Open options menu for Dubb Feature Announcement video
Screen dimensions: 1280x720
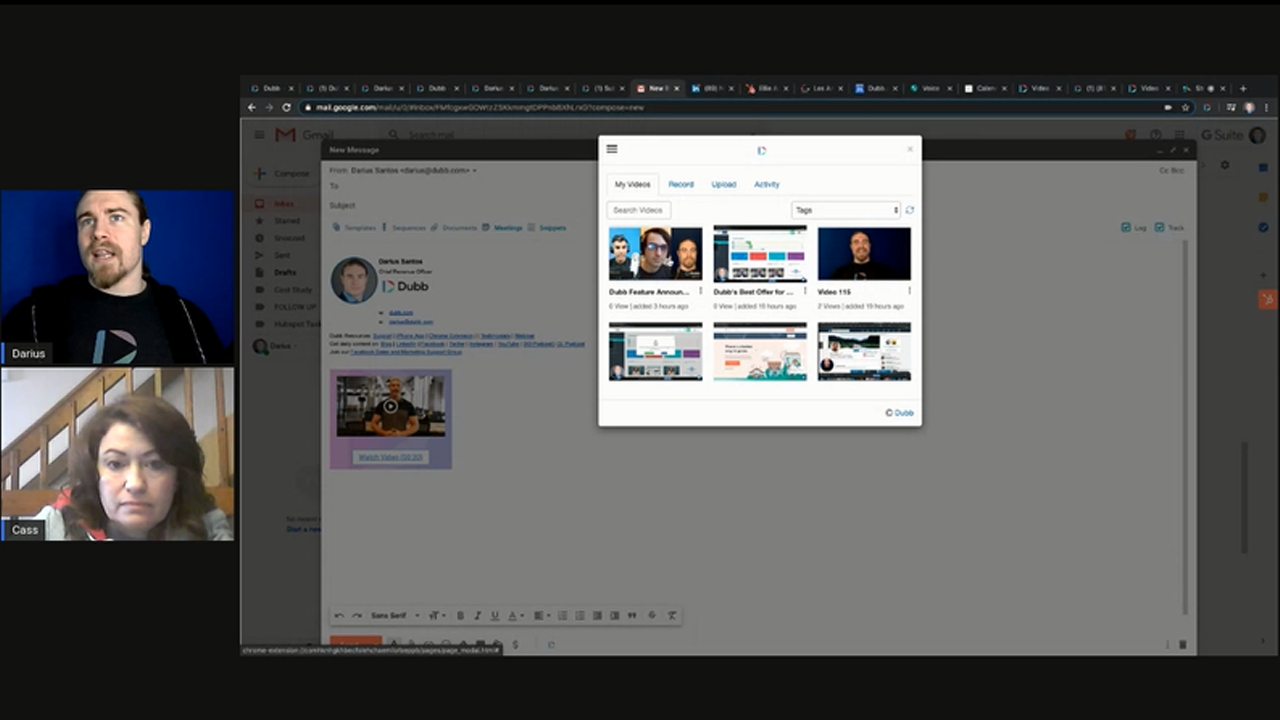700,292
